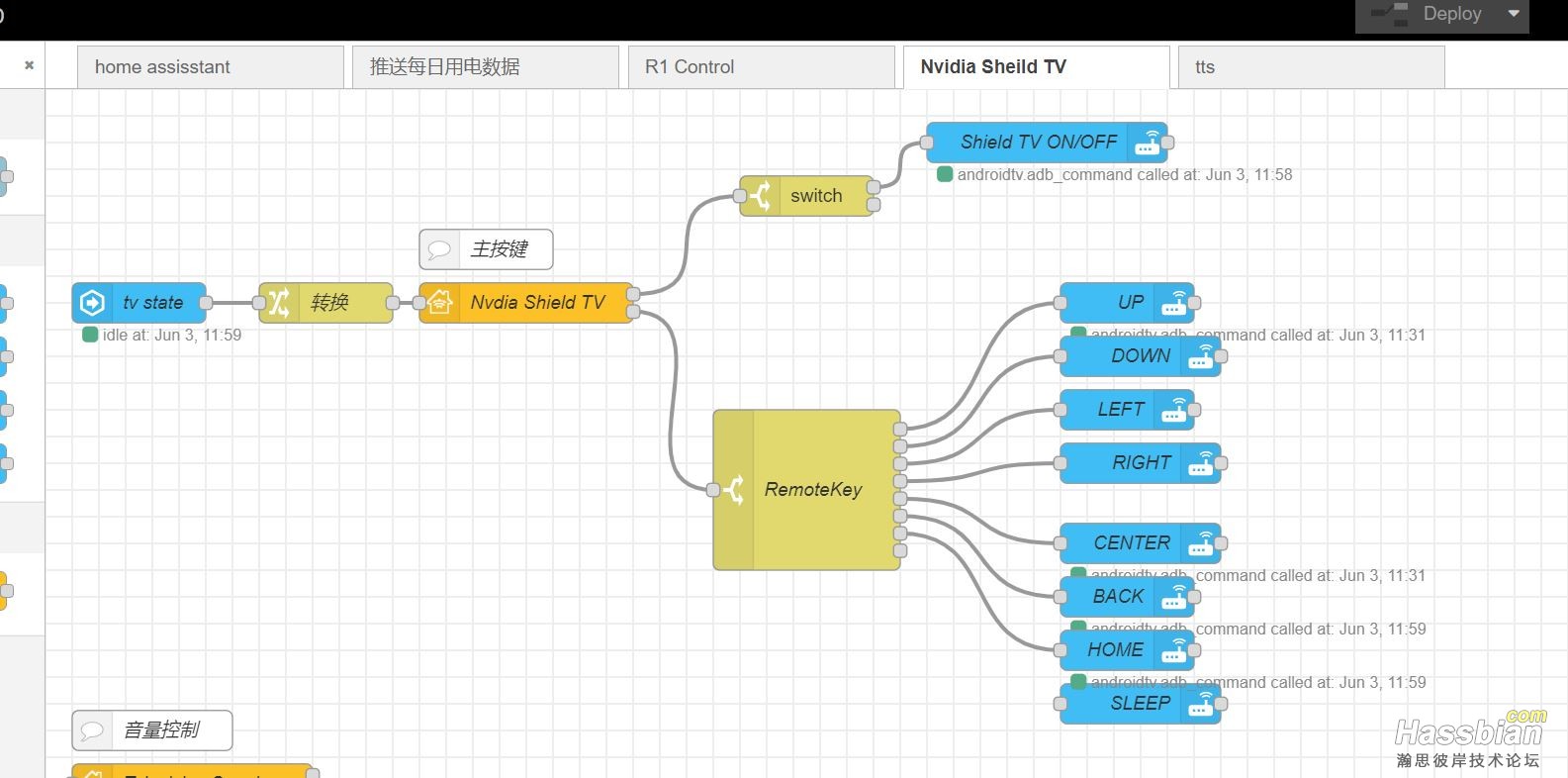
Task: Select the LEFT node label
Action: [1121, 410]
